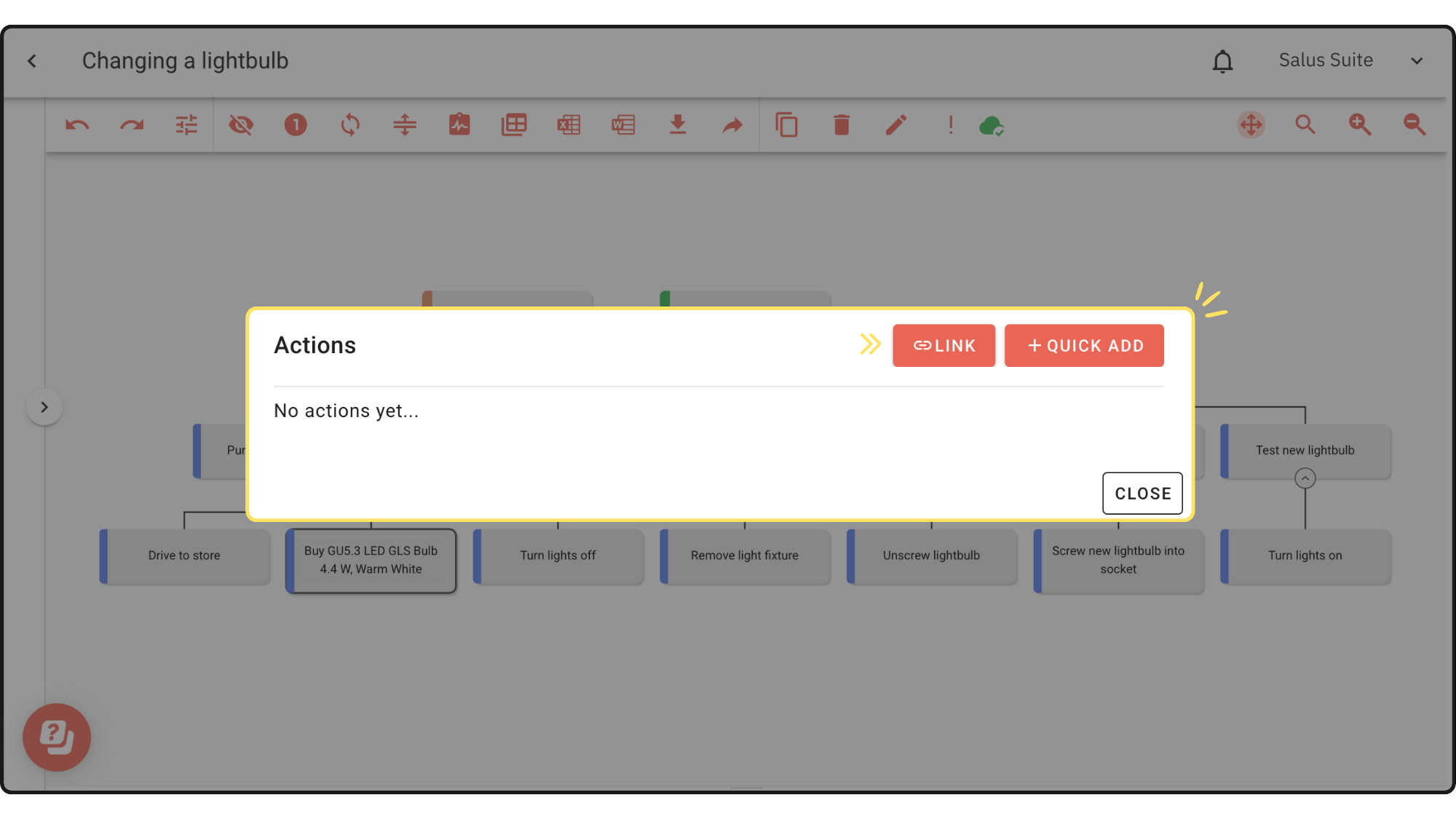Toggle the pan move tool
Image resolution: width=1456 pixels, height=819 pixels.
[x=1251, y=125]
